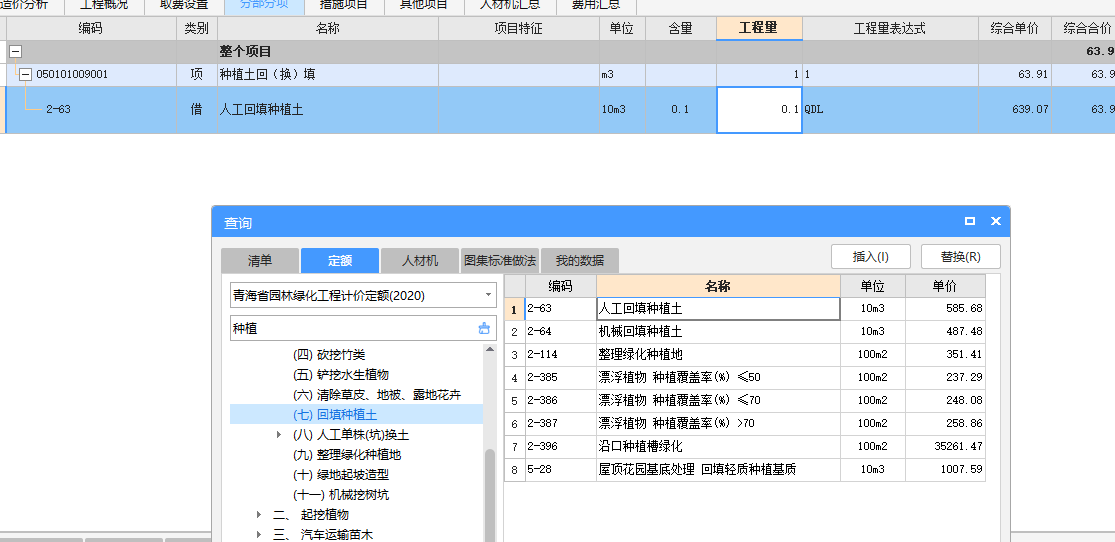The height and width of the screenshot is (542, 1115).
Task: Click the 种植土回(换)填 name cell
Action: (327, 74)
